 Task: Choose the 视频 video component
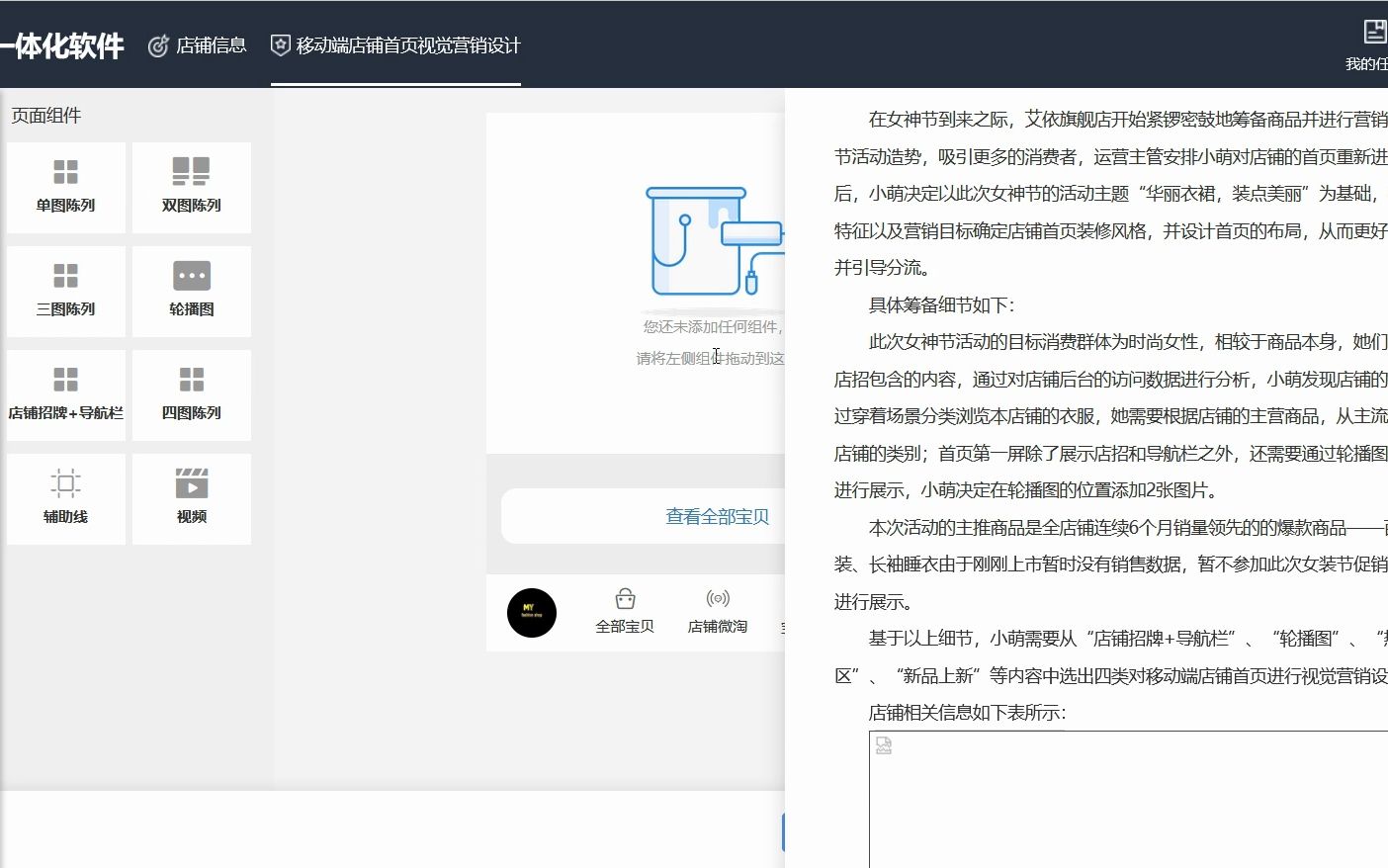(x=190, y=481)
